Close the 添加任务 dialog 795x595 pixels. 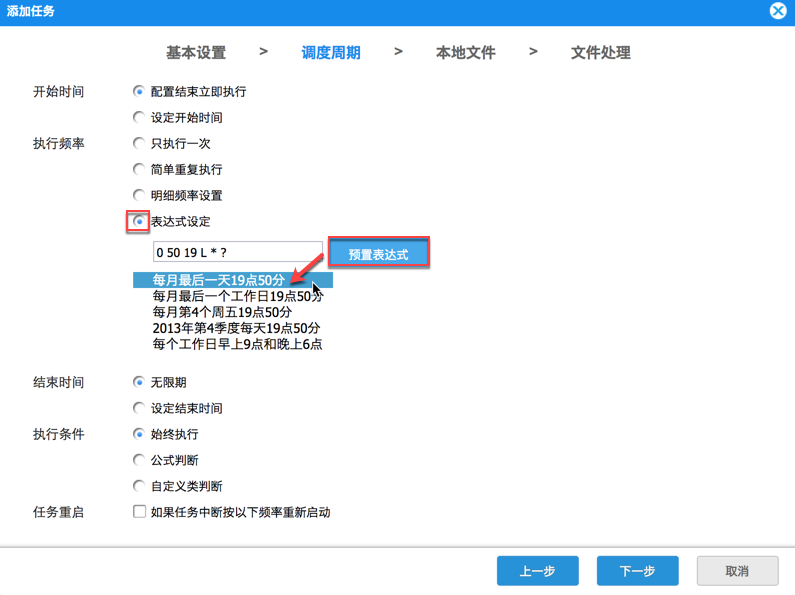point(778,11)
